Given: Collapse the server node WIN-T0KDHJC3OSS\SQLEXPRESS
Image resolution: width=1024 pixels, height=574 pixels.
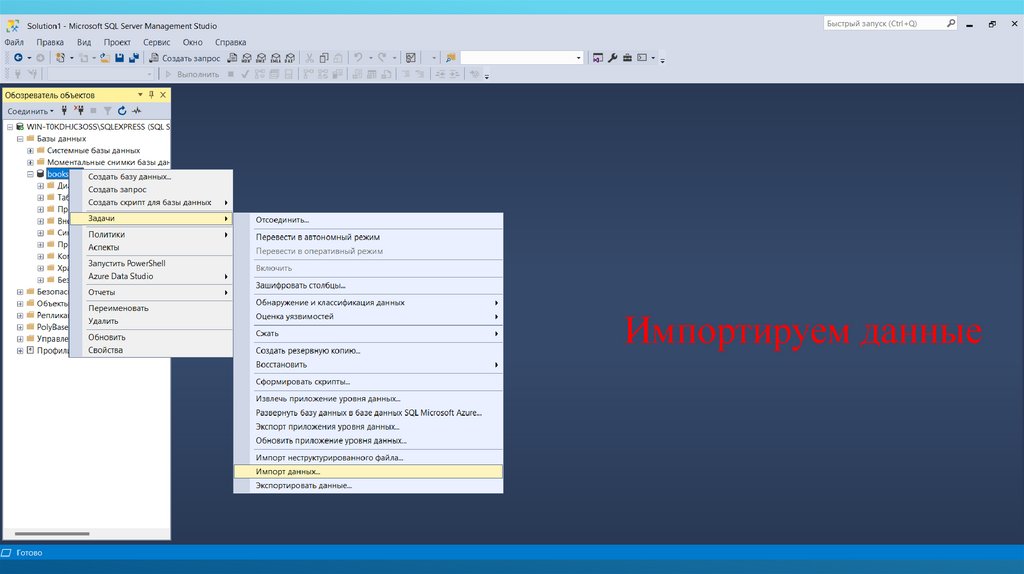Looking at the screenshot, I should pyautogui.click(x=10, y=127).
